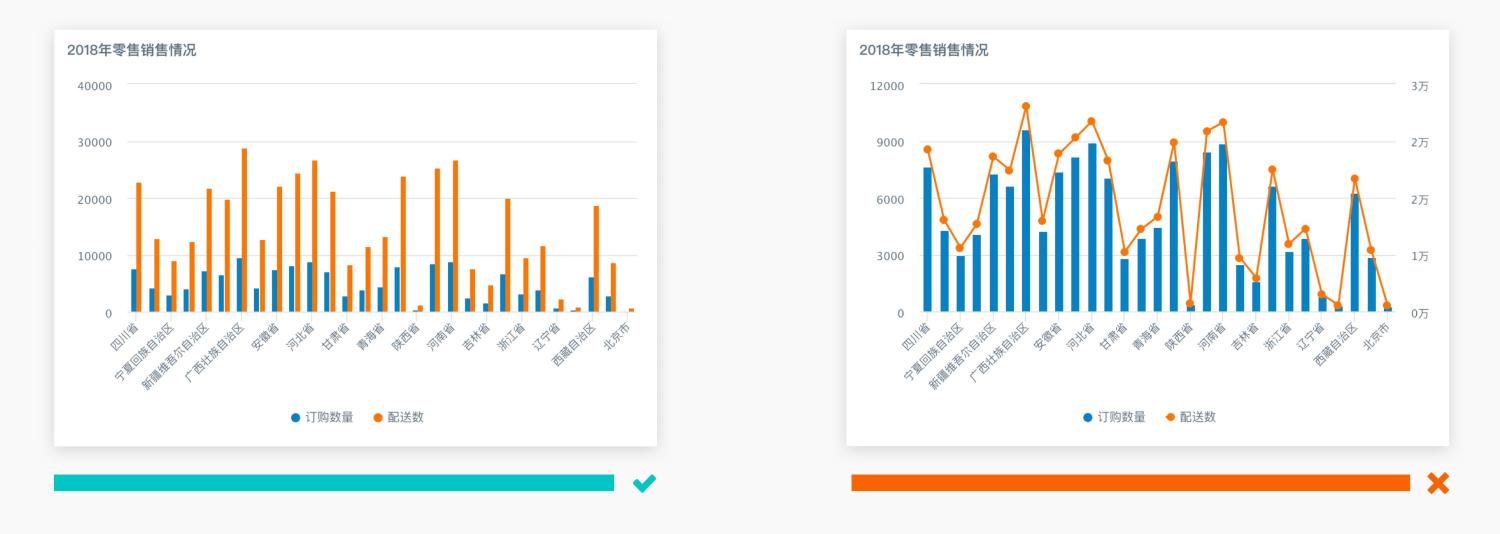The width and height of the screenshot is (1500, 534).
Task: Click the 3万 secondary axis label
Action: (x=1419, y=86)
